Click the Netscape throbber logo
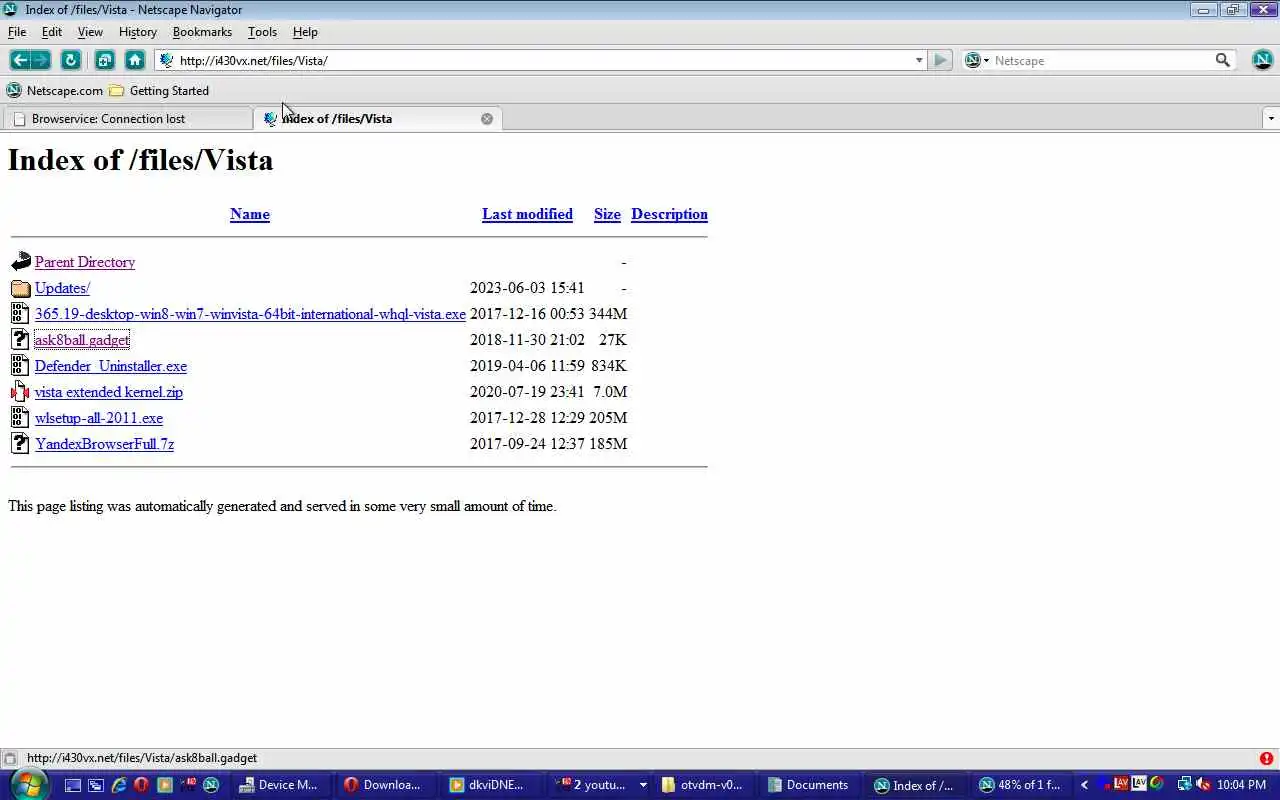1280x800 pixels. pyautogui.click(x=1262, y=60)
